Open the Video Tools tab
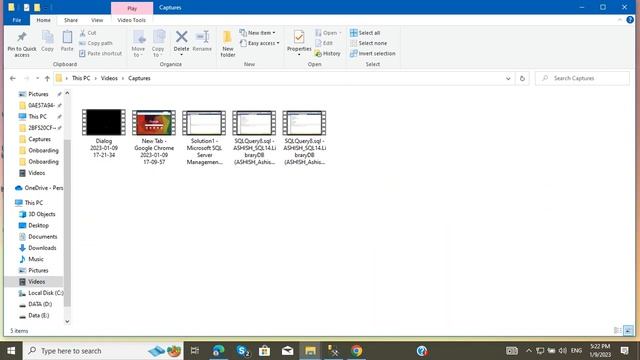 pyautogui.click(x=131, y=20)
